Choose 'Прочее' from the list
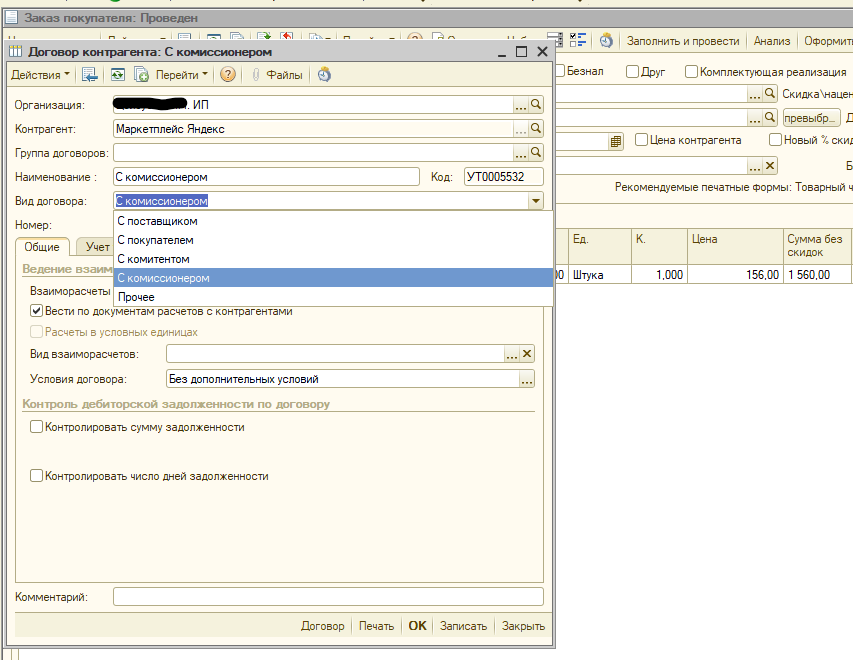The width and height of the screenshot is (853, 660). (x=333, y=297)
